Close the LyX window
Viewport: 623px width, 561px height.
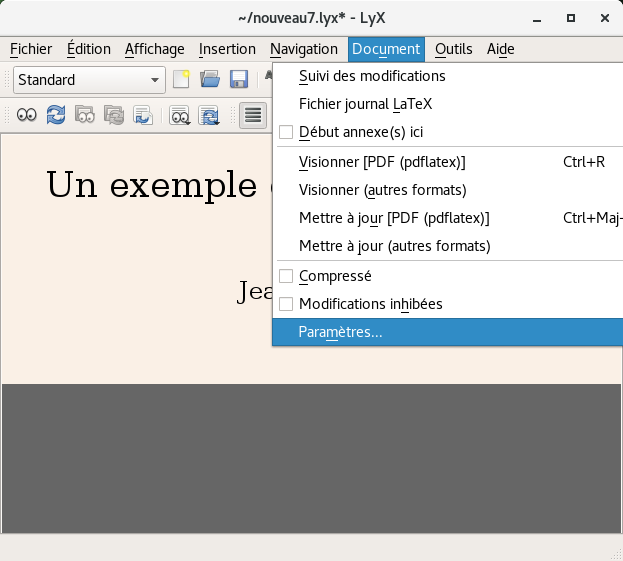tap(605, 18)
